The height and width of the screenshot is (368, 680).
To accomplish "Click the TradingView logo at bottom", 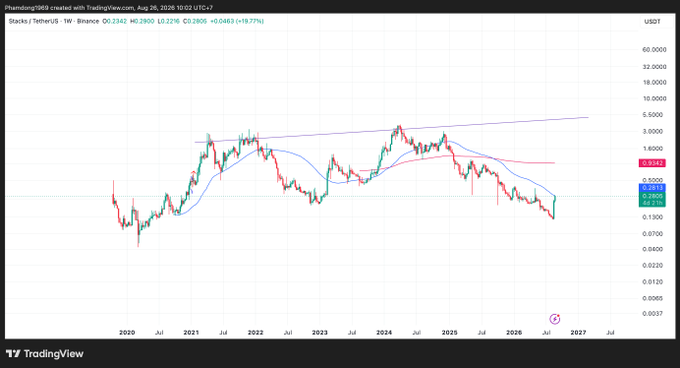I will [45, 354].
